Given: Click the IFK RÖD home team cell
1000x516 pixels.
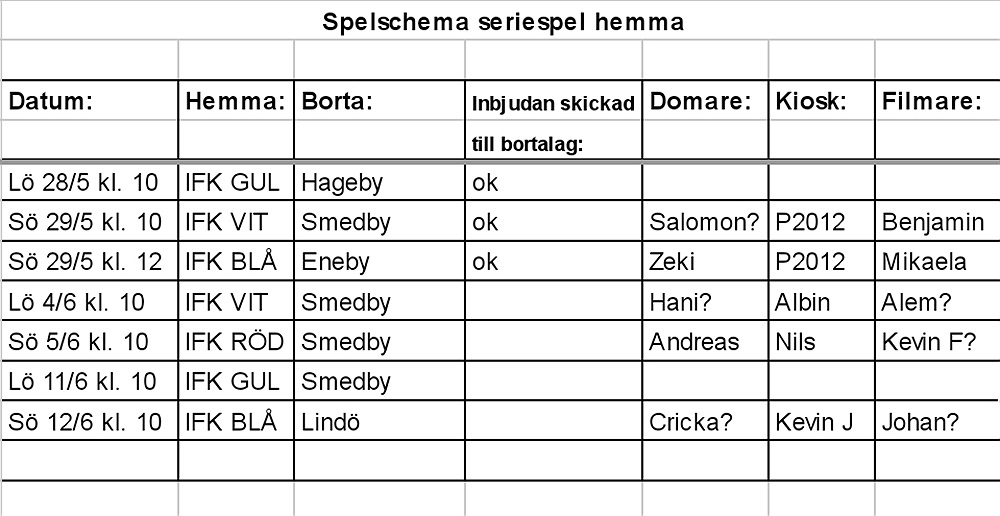Looking at the screenshot, I should pyautogui.click(x=236, y=341).
